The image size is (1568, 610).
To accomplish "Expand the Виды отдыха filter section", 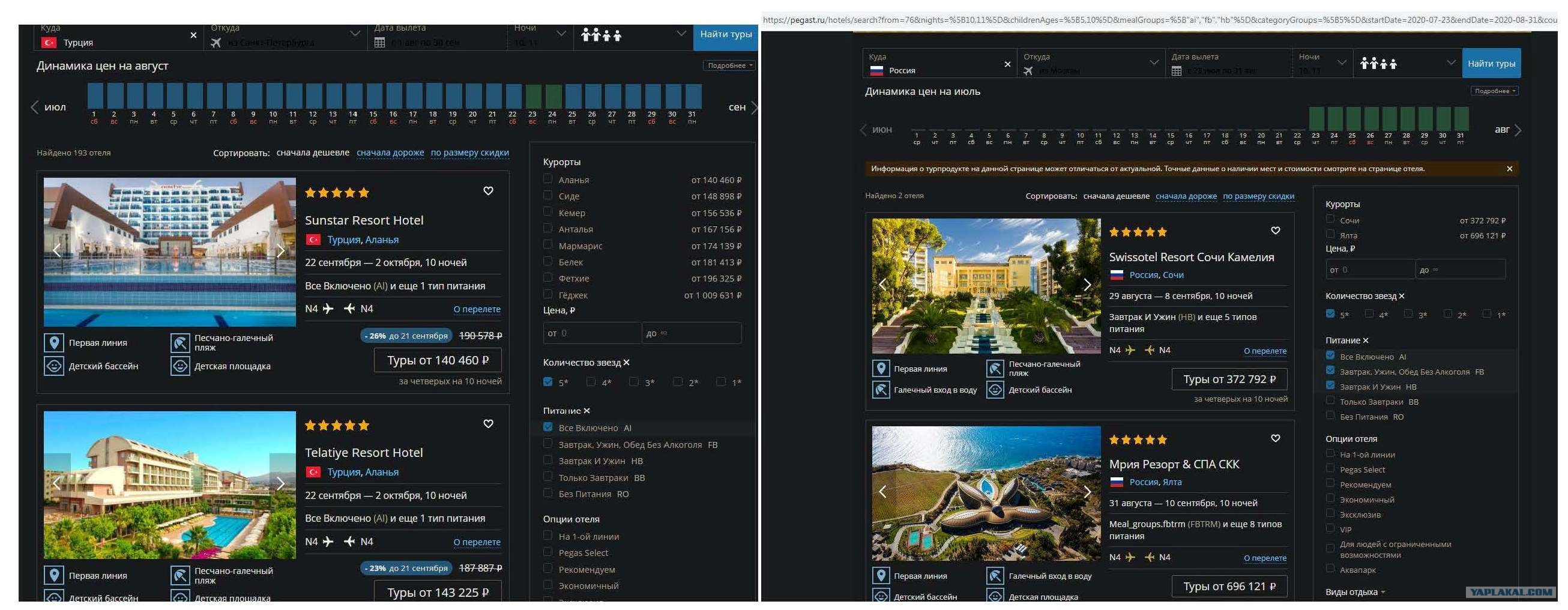I will [1355, 592].
